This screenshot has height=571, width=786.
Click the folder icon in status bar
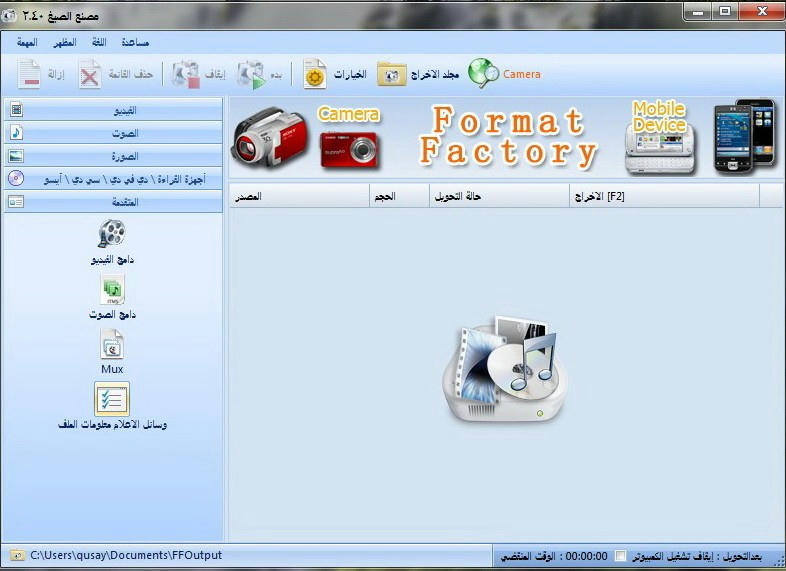[17, 555]
